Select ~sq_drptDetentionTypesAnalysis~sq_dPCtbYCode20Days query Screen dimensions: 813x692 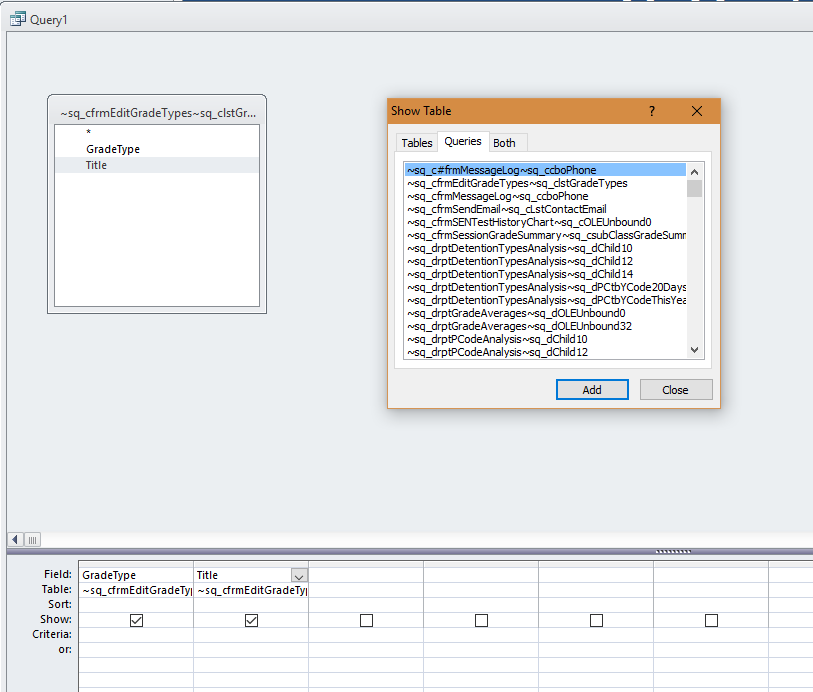tap(545, 287)
